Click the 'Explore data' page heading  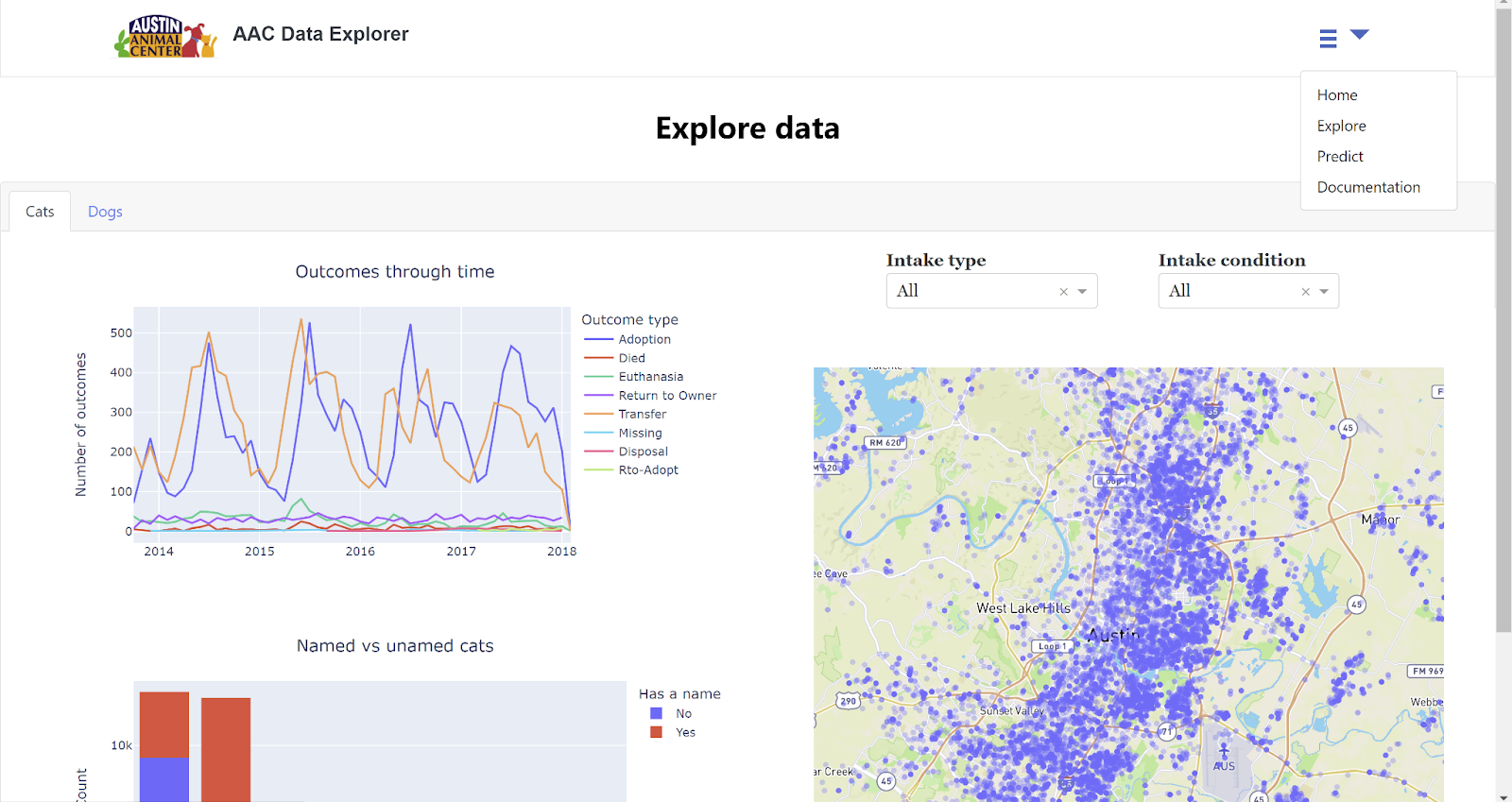click(747, 128)
